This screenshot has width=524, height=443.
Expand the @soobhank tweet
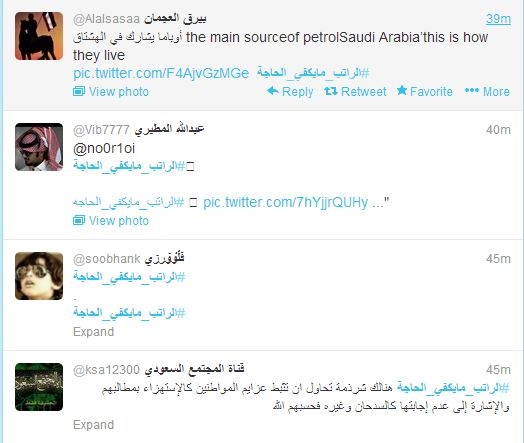point(94,332)
